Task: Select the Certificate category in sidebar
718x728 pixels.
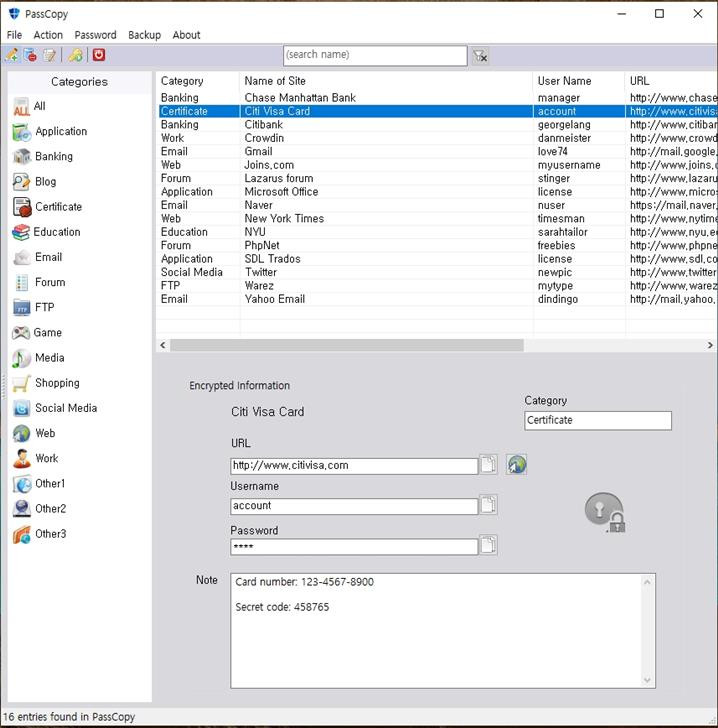Action: click(x=47, y=207)
